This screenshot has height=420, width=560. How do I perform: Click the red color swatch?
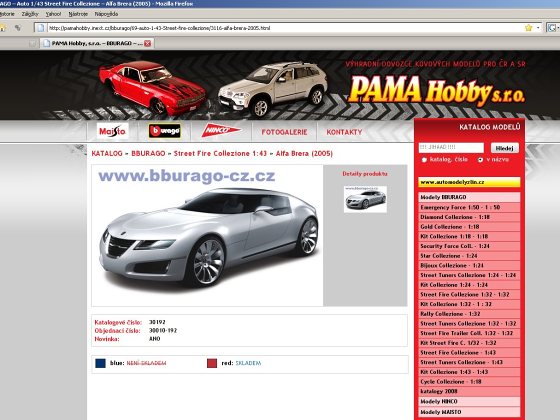click(x=212, y=363)
